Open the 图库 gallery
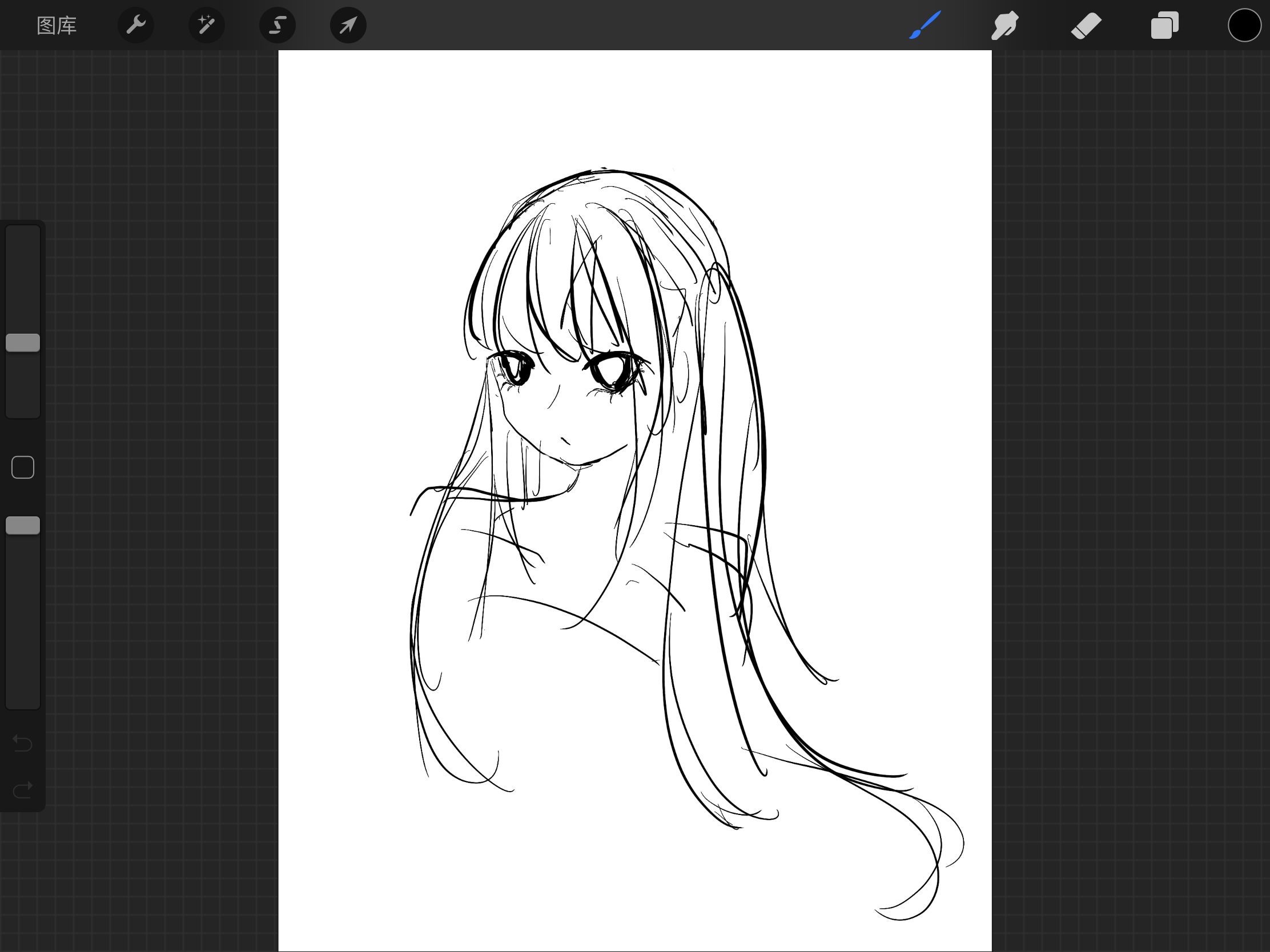1270x952 pixels. point(57,25)
